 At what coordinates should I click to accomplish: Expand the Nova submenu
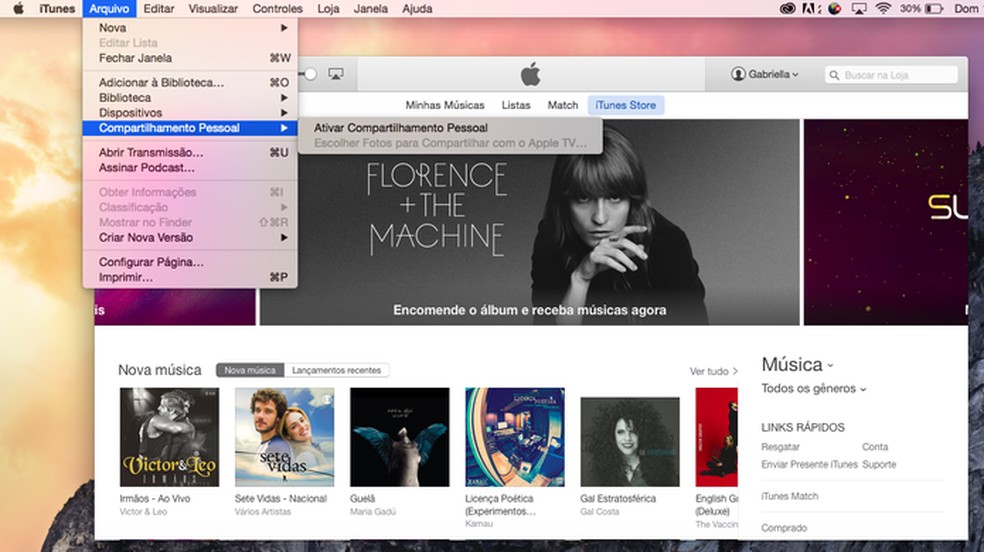coord(190,28)
